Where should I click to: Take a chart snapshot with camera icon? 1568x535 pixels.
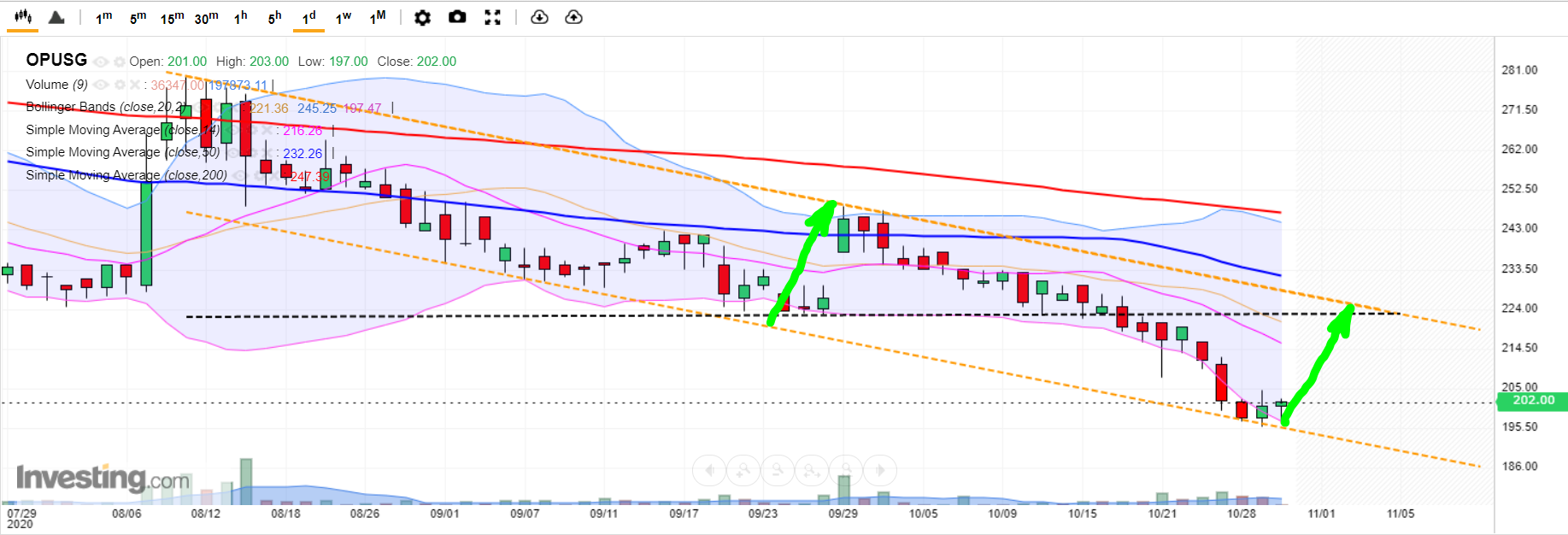click(x=457, y=17)
